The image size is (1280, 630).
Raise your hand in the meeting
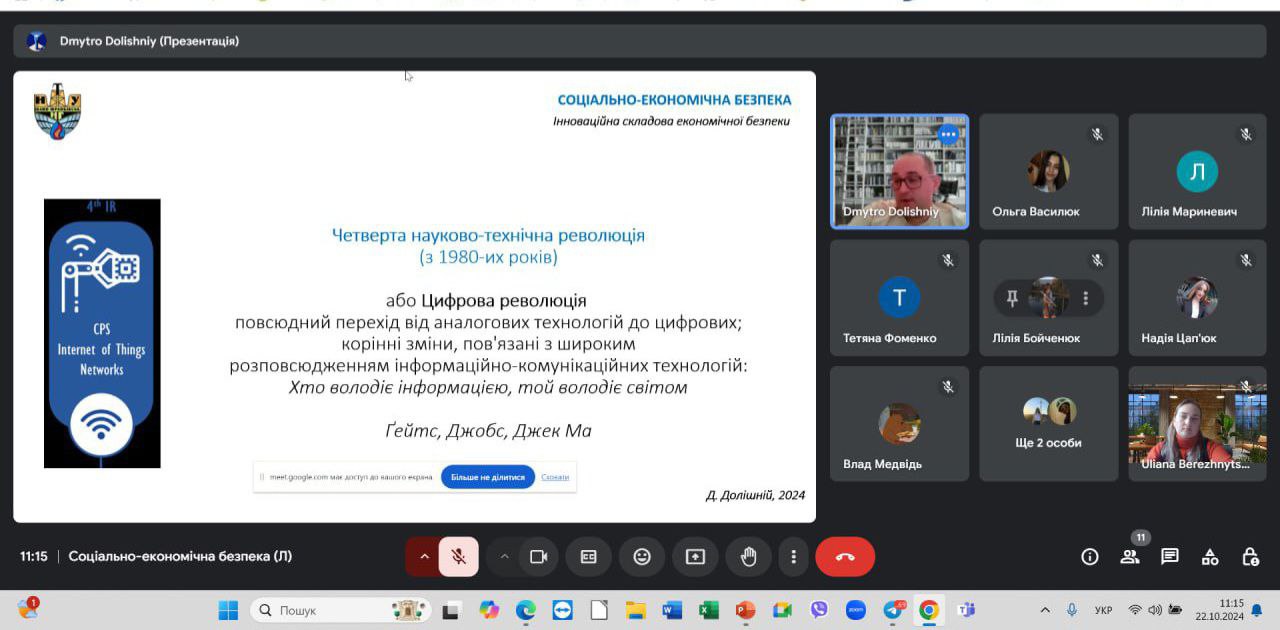pos(748,557)
